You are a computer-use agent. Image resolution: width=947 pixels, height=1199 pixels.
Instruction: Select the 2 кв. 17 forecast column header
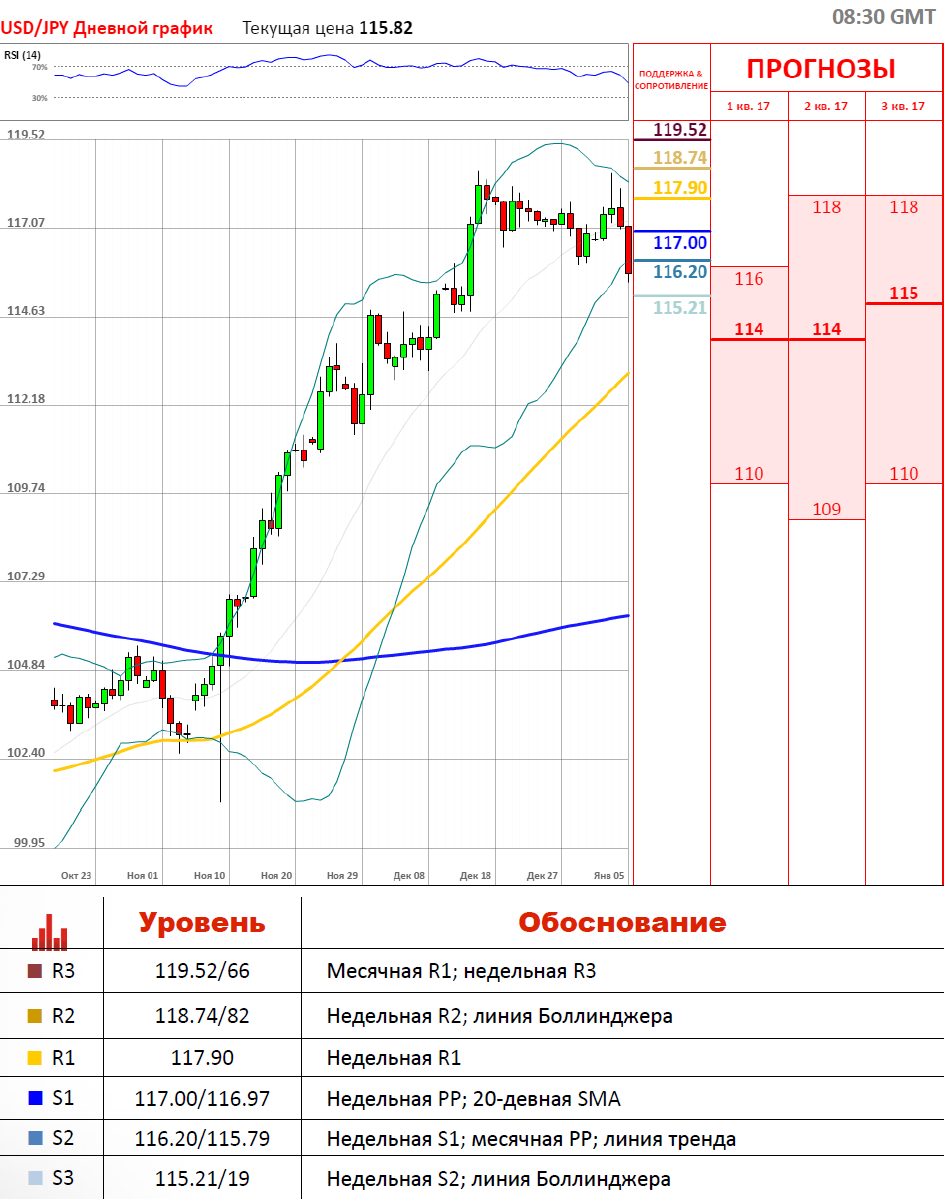tap(826, 106)
